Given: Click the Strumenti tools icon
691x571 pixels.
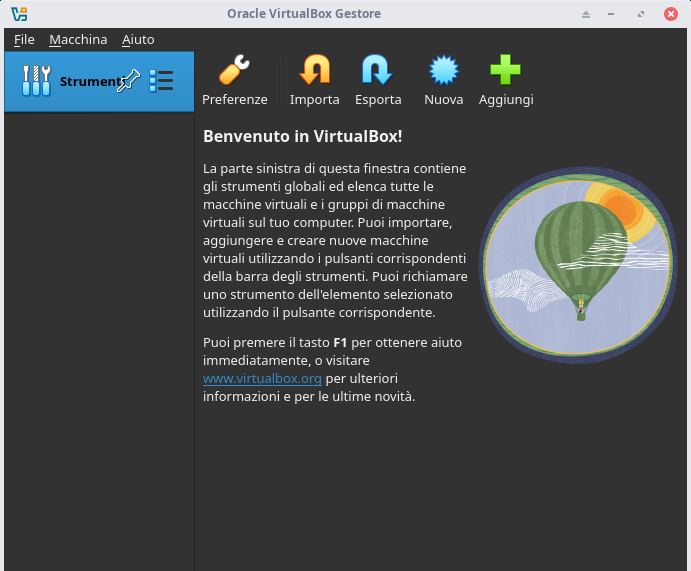Looking at the screenshot, I should (35, 81).
